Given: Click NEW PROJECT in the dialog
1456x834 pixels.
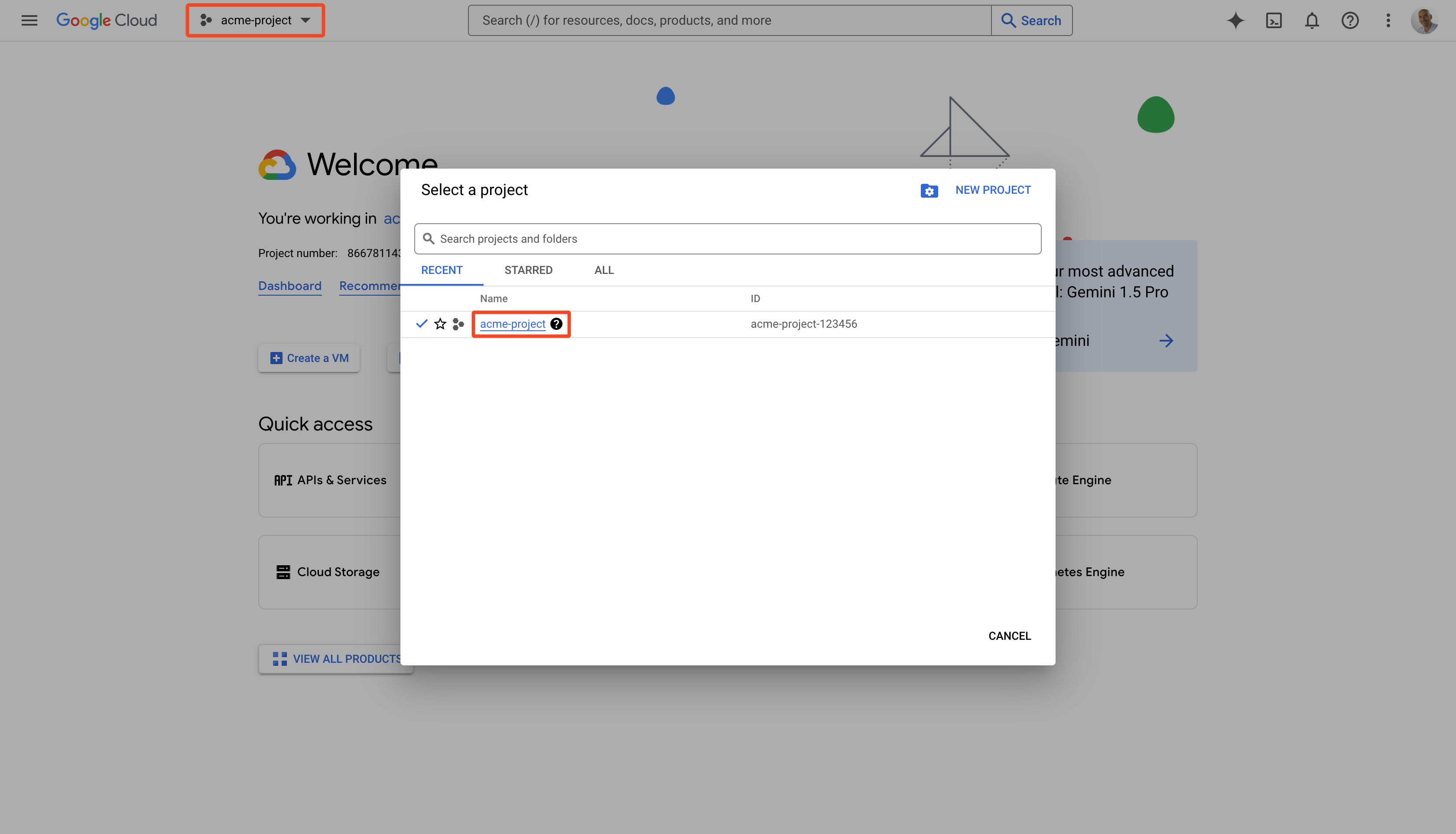Looking at the screenshot, I should 993,190.
